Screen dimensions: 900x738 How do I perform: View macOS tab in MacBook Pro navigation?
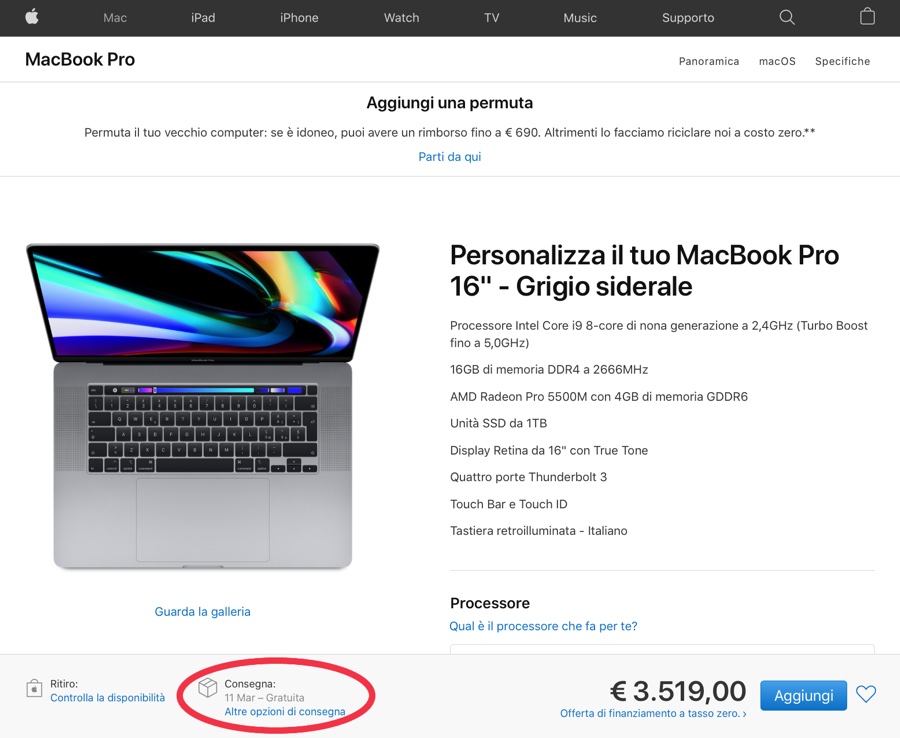[777, 61]
